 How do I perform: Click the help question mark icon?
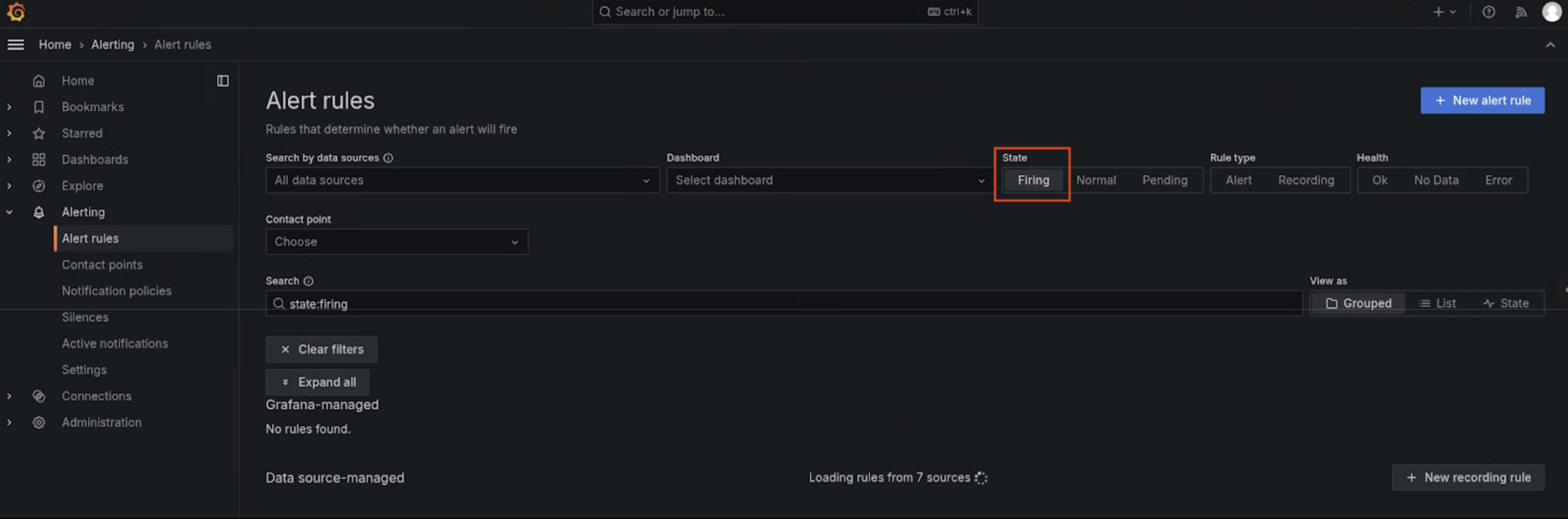tap(1488, 12)
